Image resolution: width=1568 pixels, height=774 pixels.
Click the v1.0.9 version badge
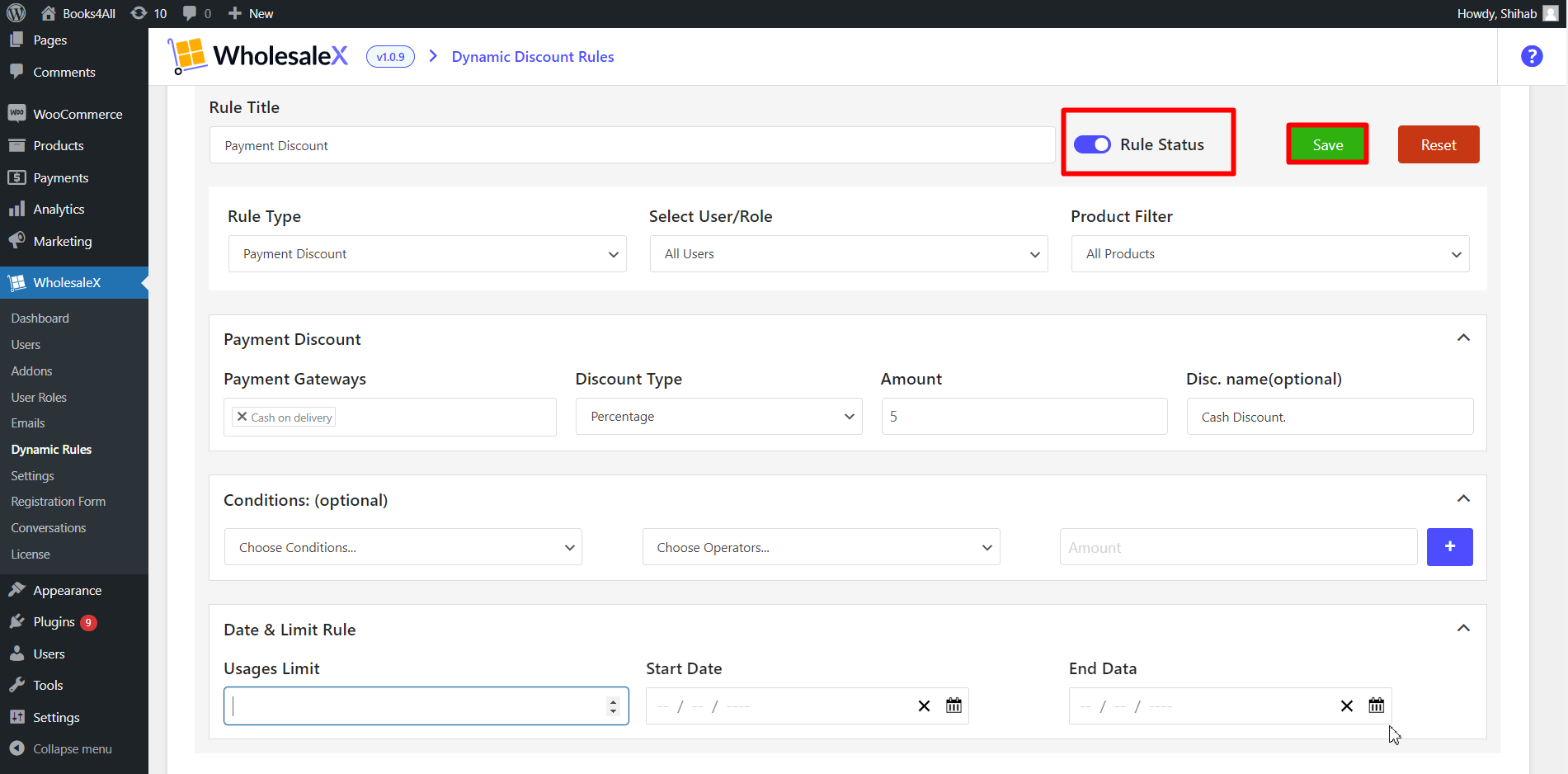pos(390,56)
